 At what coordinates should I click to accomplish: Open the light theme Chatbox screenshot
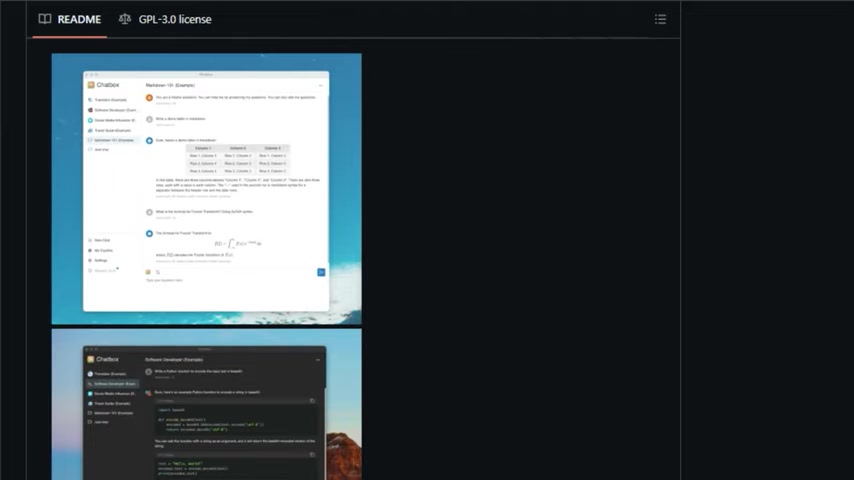pos(206,189)
